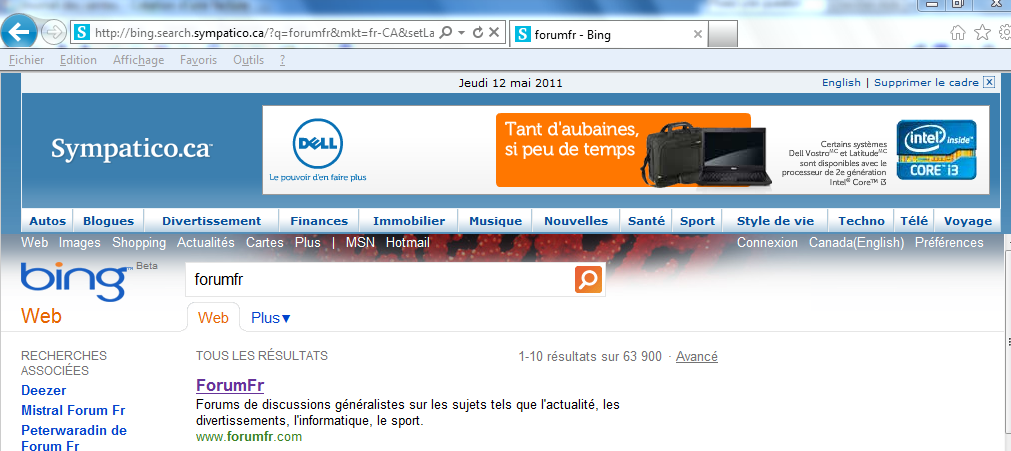
Task: Open the Techno section
Action: tap(861, 221)
